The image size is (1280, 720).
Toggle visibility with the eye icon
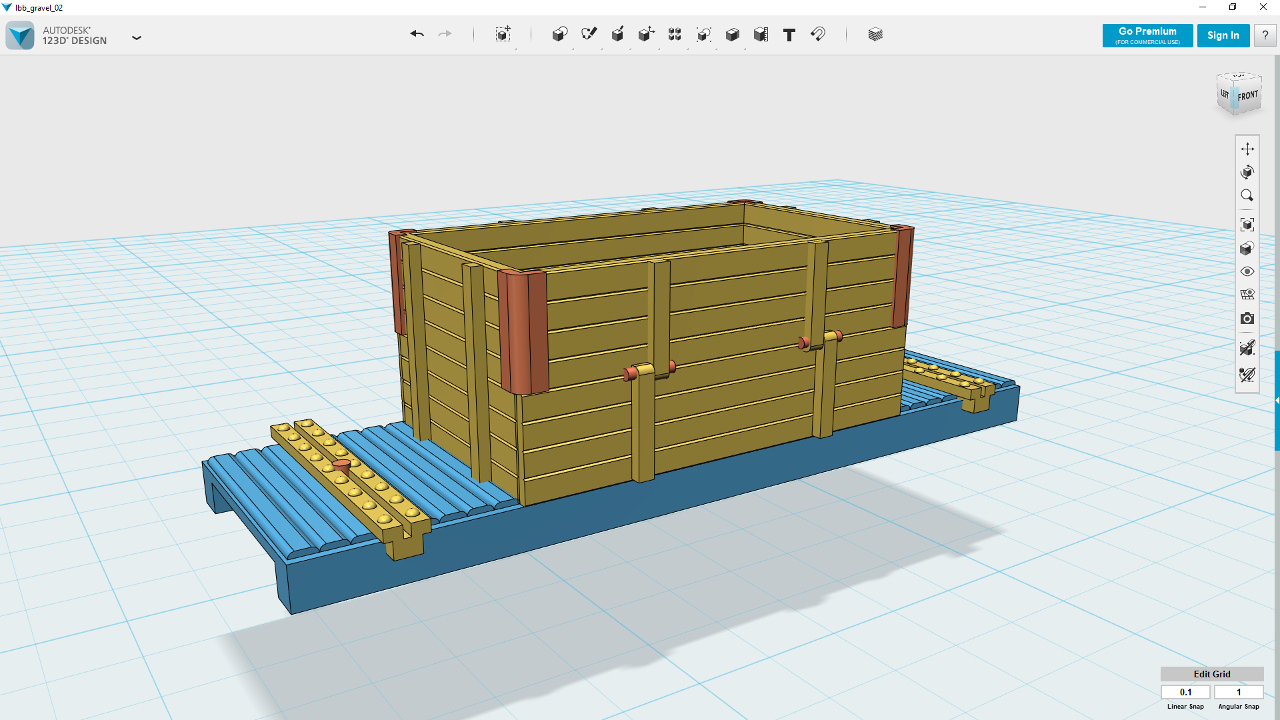click(1247, 272)
